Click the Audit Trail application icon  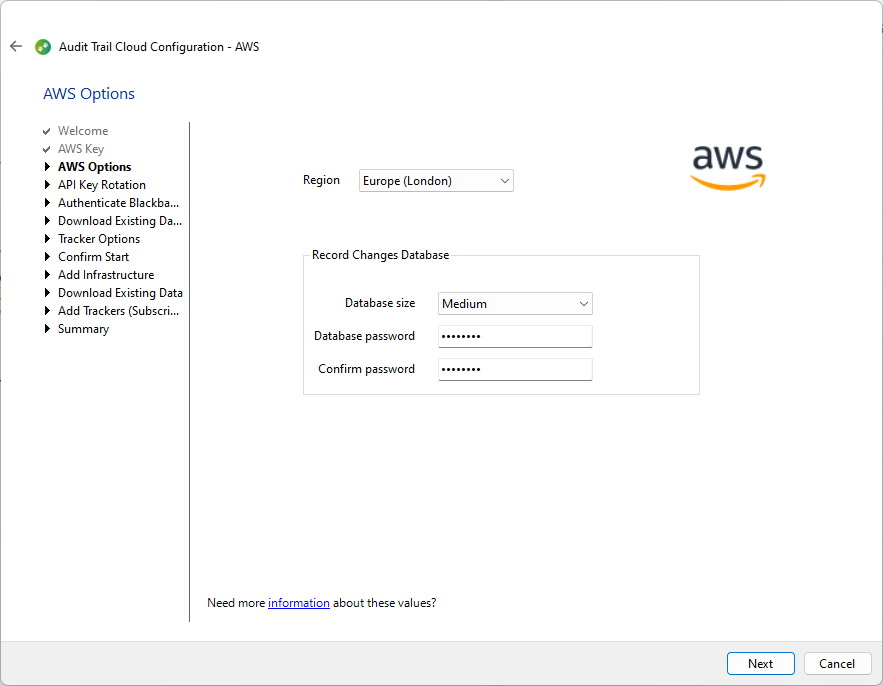point(43,47)
